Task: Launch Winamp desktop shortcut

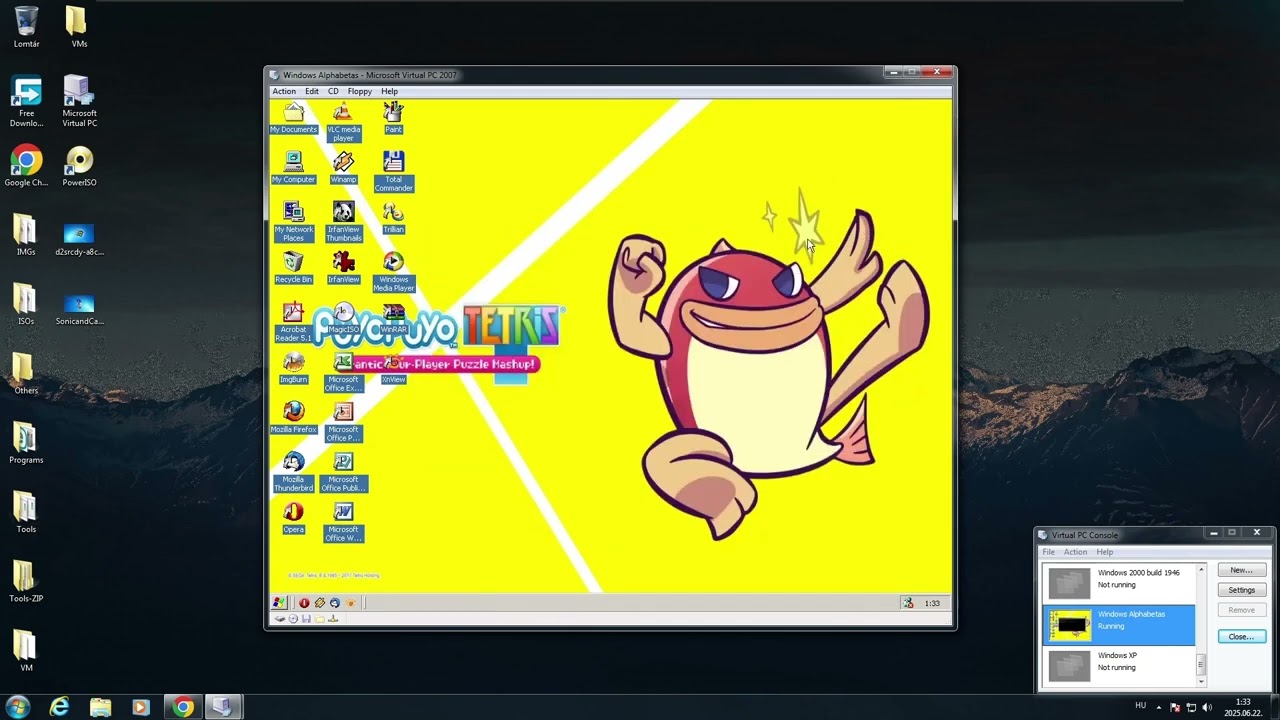Action: 343,168
